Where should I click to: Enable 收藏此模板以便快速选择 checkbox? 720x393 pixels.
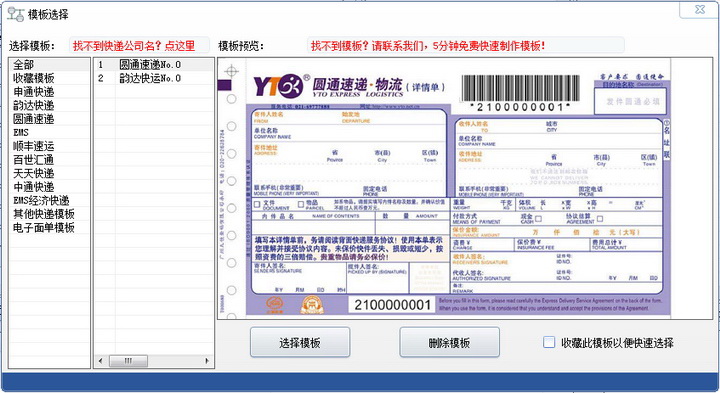tap(549, 342)
